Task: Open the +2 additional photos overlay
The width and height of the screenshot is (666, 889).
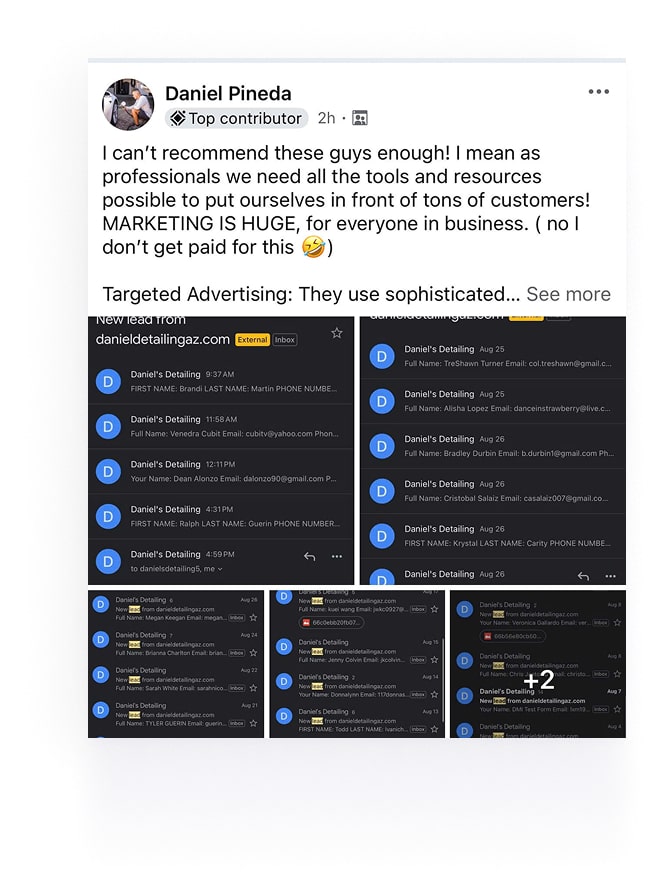Action: (538, 664)
